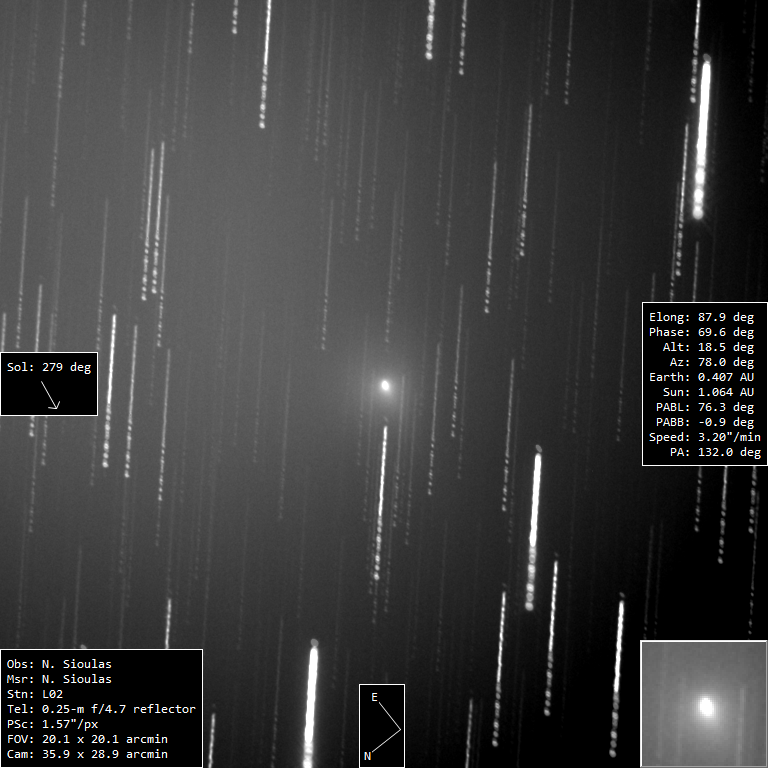The image size is (768, 768).
Task: Click the 'E' compass label
Action: pyautogui.click(x=374, y=697)
